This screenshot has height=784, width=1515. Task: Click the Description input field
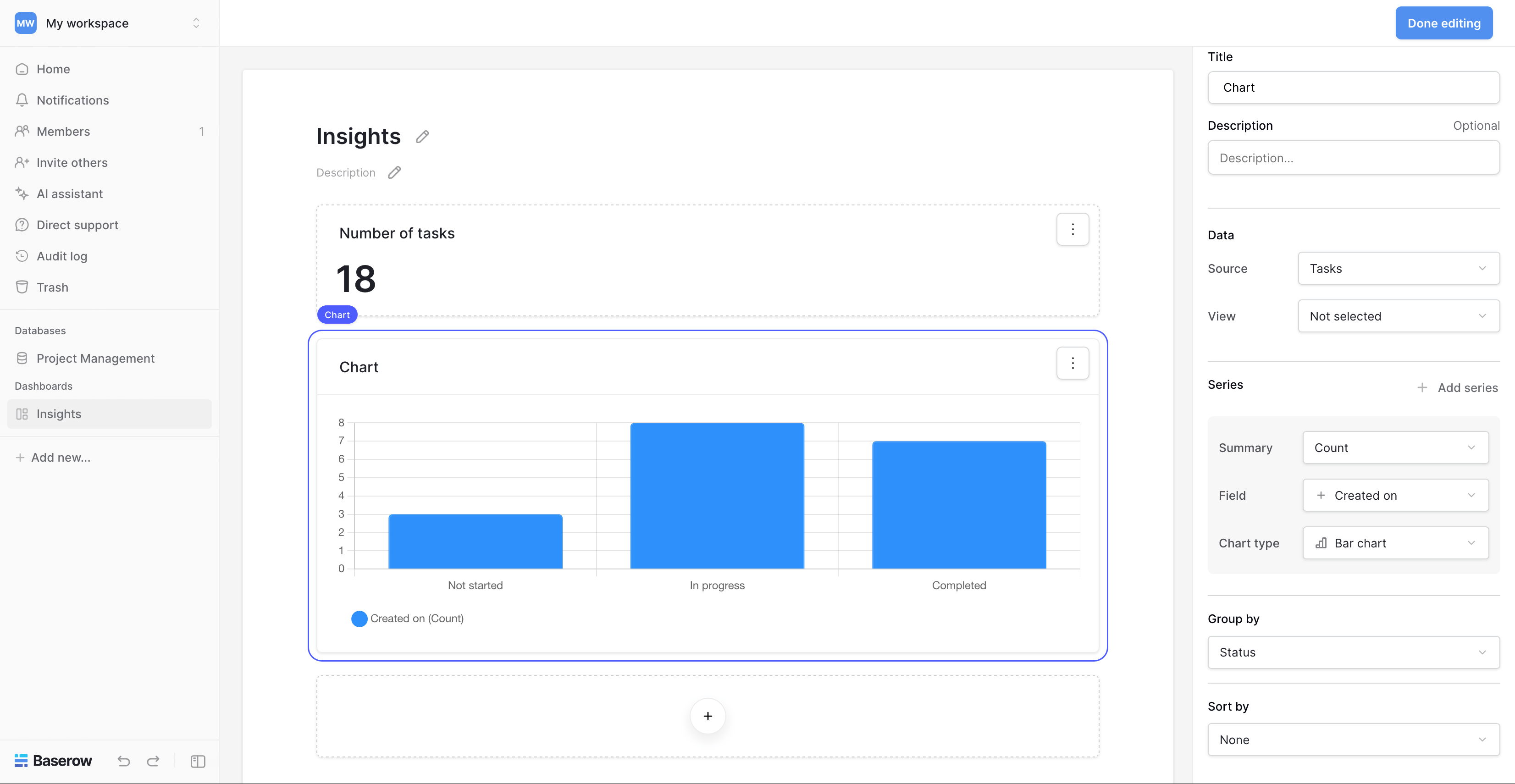(x=1354, y=158)
